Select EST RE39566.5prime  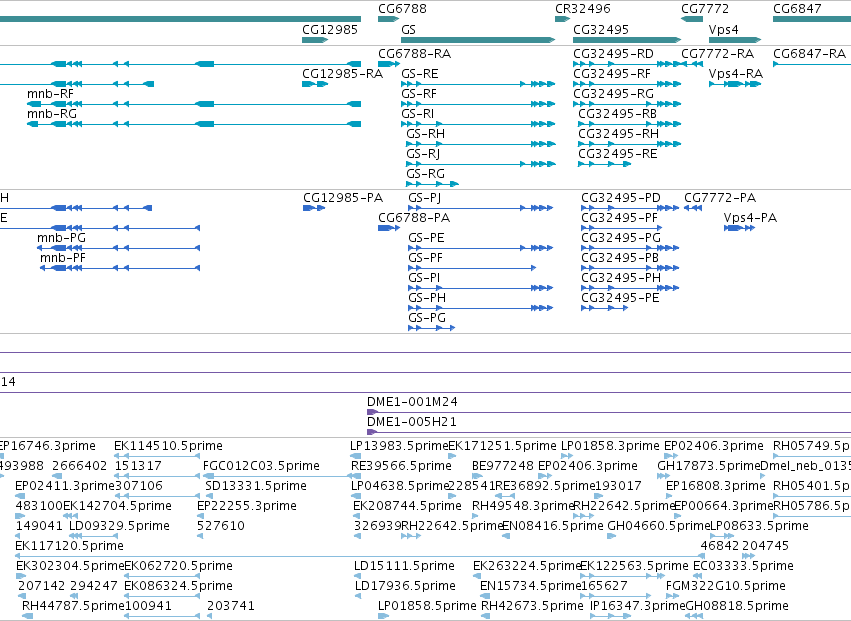[x=356, y=477]
